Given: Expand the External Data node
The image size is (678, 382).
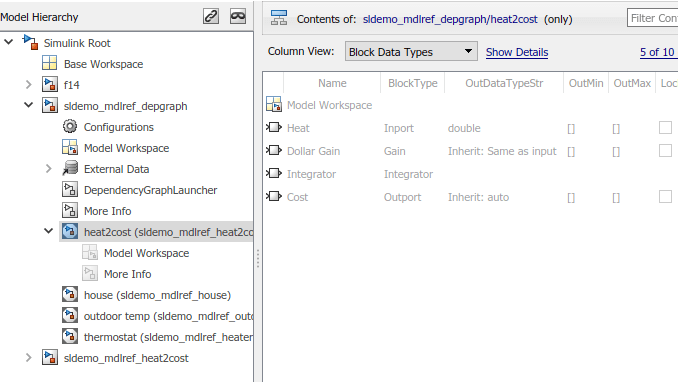Looking at the screenshot, I should (x=48, y=169).
